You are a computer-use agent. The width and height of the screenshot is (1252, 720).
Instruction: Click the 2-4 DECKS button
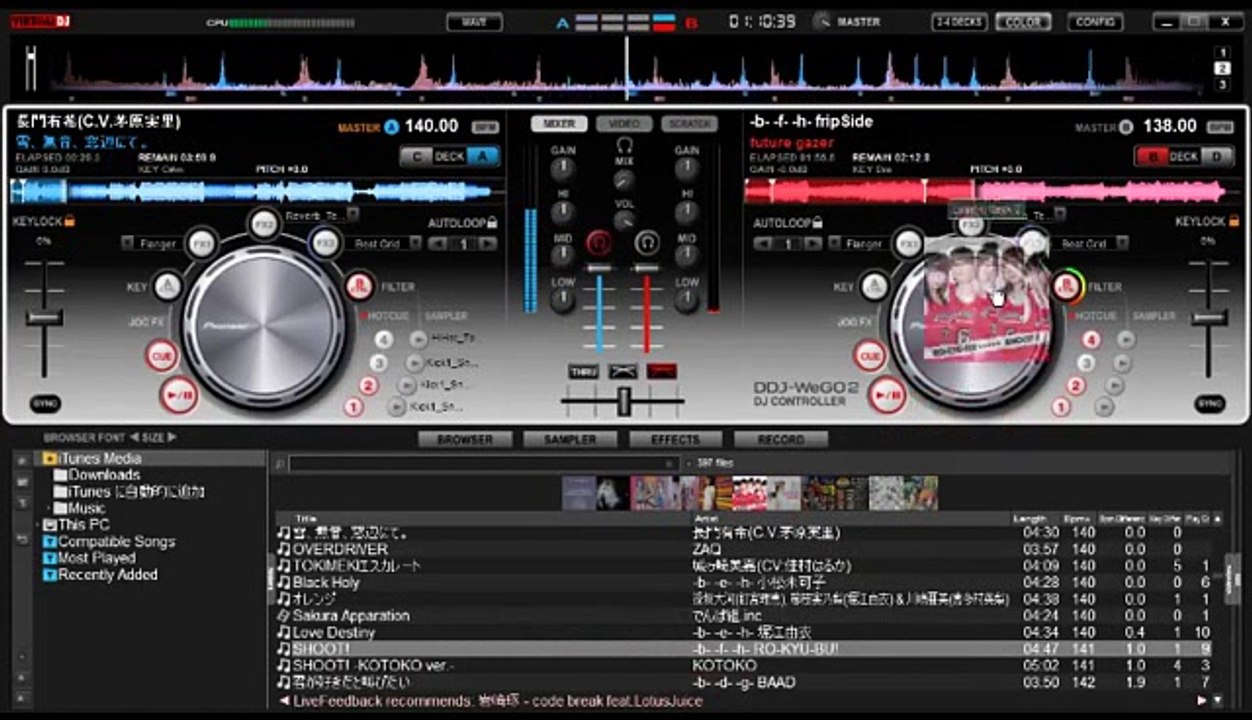959,21
